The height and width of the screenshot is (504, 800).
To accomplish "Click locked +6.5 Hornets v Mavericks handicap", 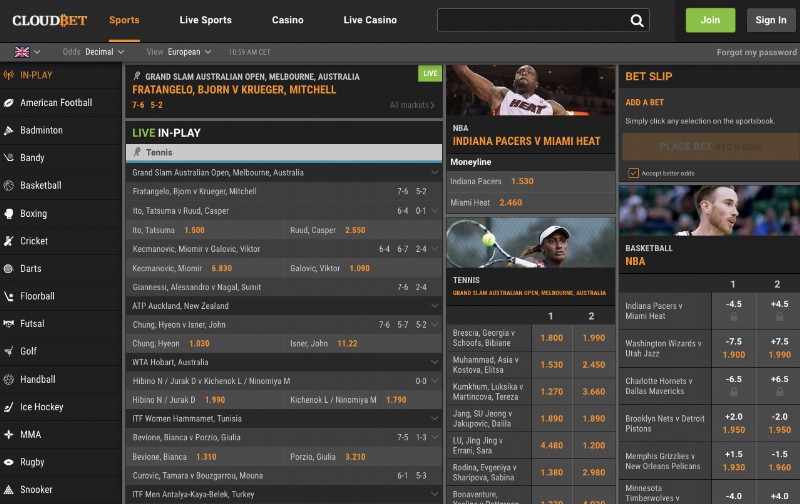I will (779, 385).
